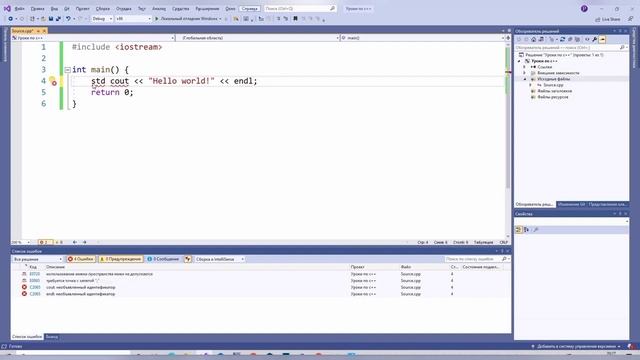640x360 pixels.
Task: Collapse the main function code block
Action: tap(67, 70)
